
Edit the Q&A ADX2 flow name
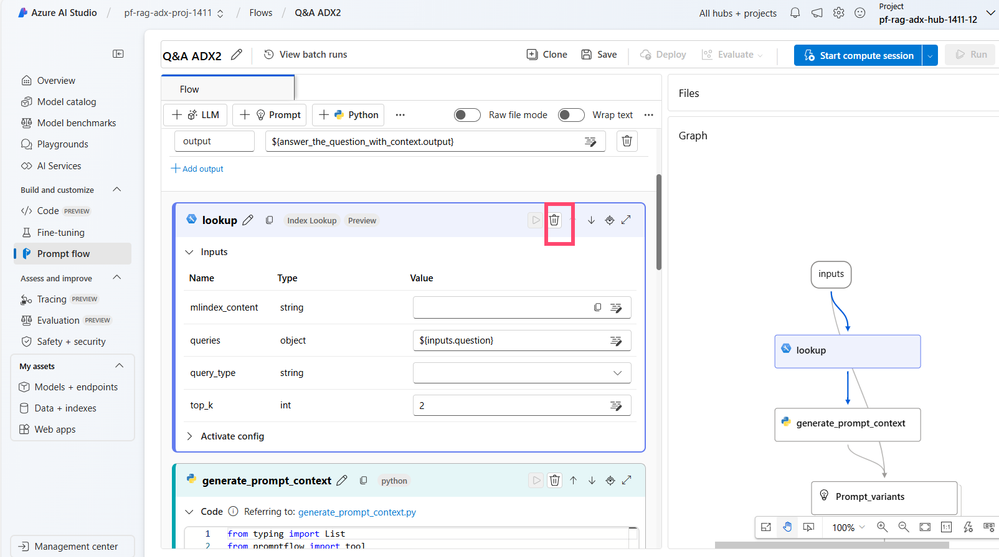click(236, 55)
